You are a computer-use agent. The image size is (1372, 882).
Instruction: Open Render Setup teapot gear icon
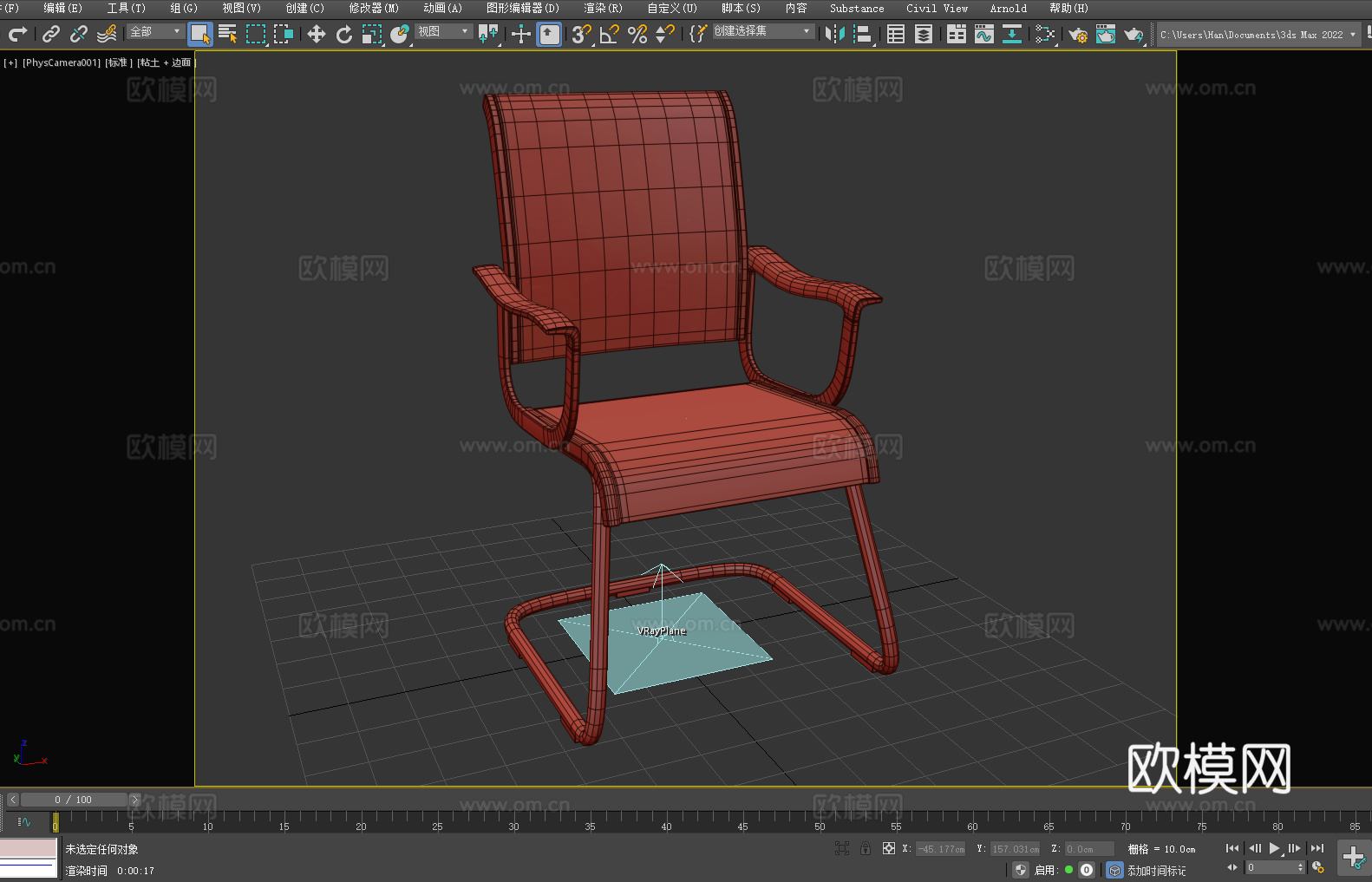click(x=1078, y=34)
